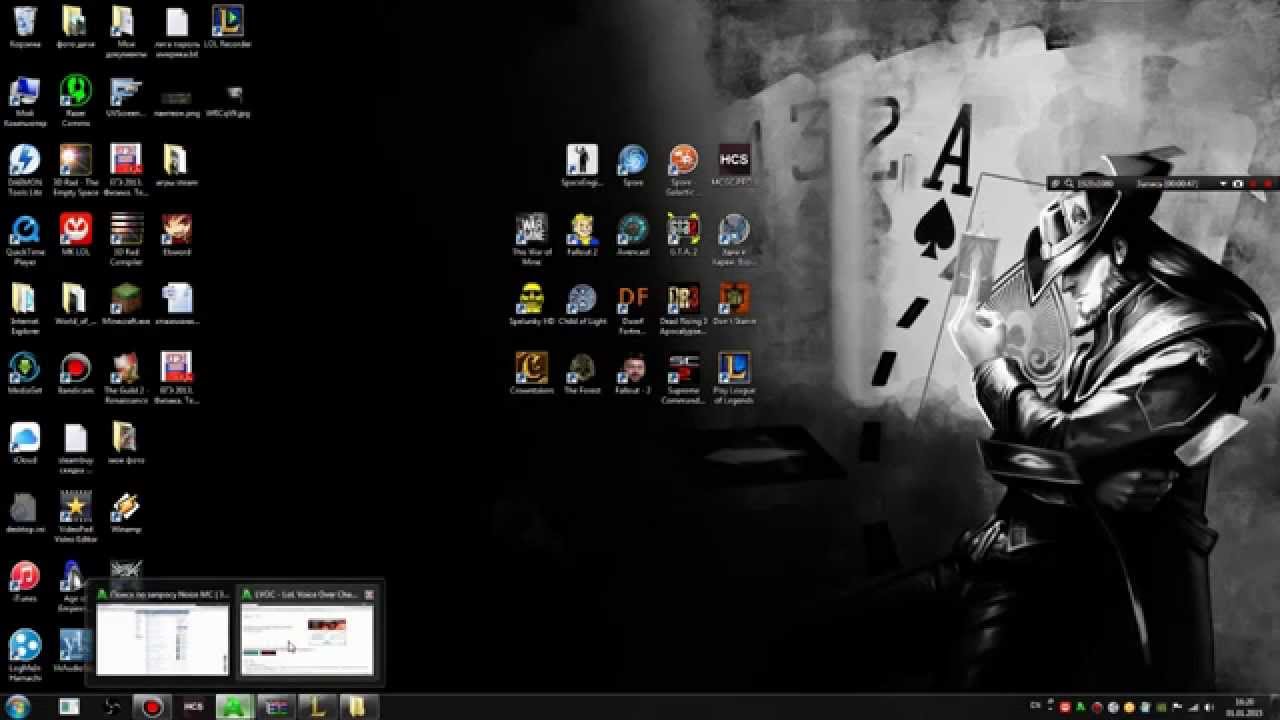Switch to the LVOC window preview thumbnail
Viewport: 1280px width, 720px height.
click(x=307, y=640)
